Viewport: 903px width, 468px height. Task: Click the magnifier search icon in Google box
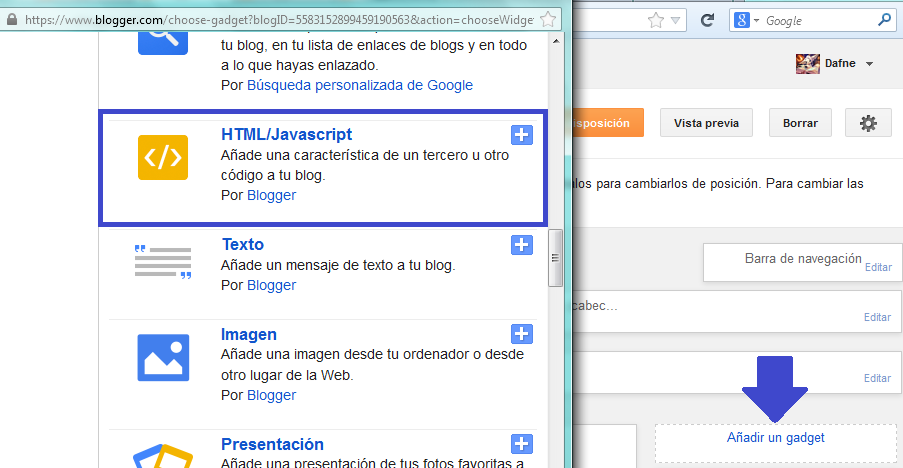(884, 20)
